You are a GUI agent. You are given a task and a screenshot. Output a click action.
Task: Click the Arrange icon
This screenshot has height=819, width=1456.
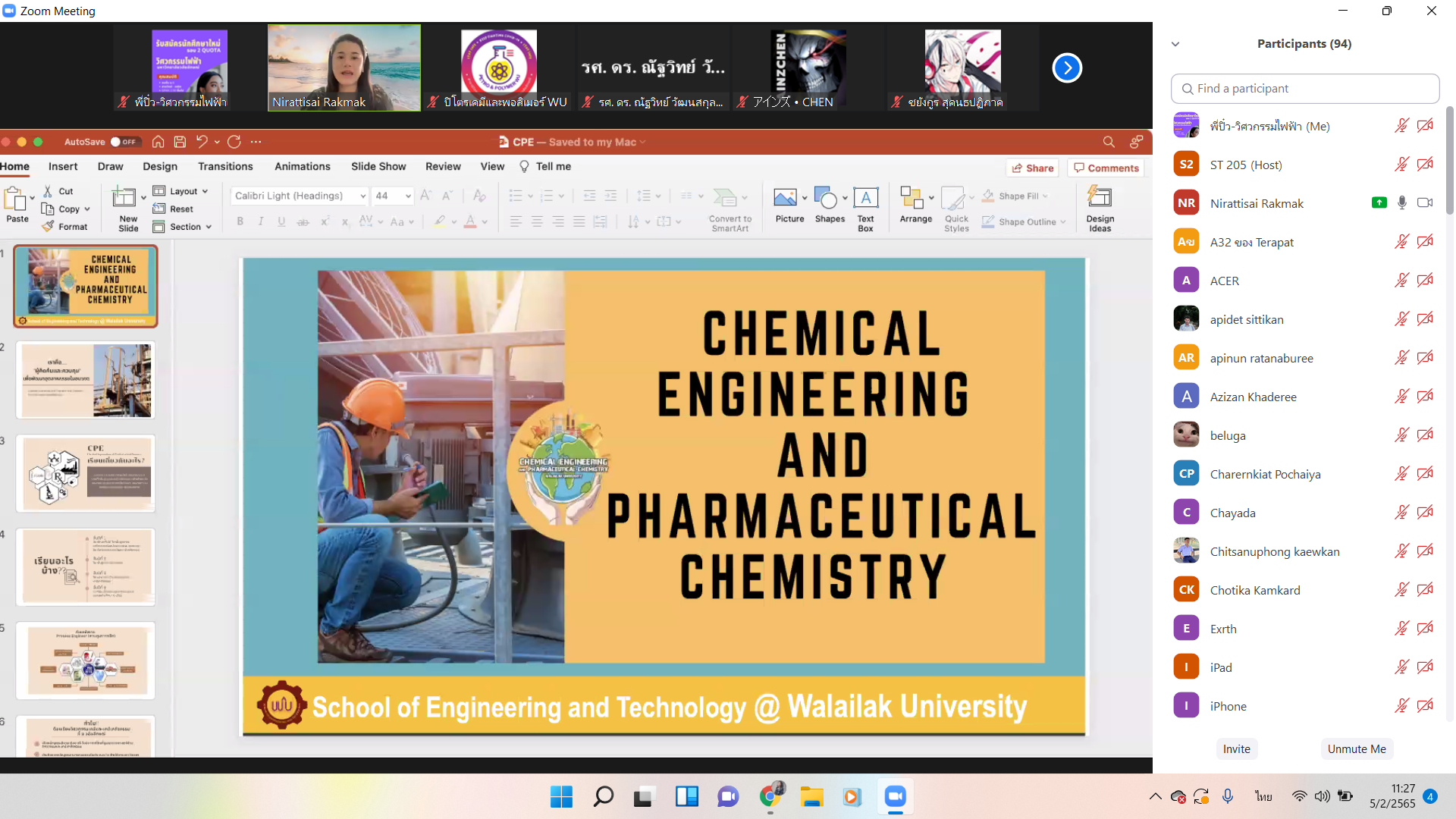[x=911, y=199]
